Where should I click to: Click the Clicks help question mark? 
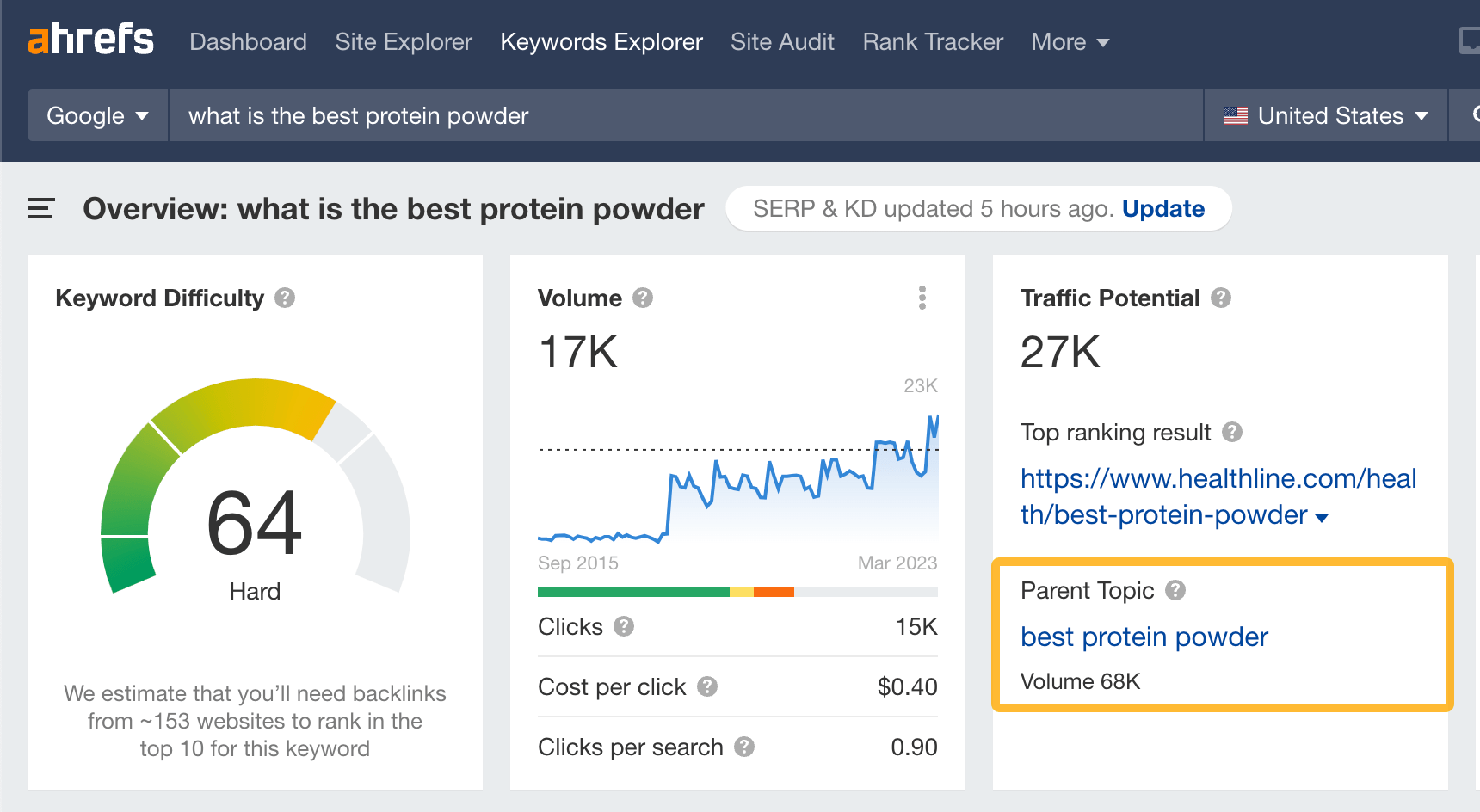[624, 626]
